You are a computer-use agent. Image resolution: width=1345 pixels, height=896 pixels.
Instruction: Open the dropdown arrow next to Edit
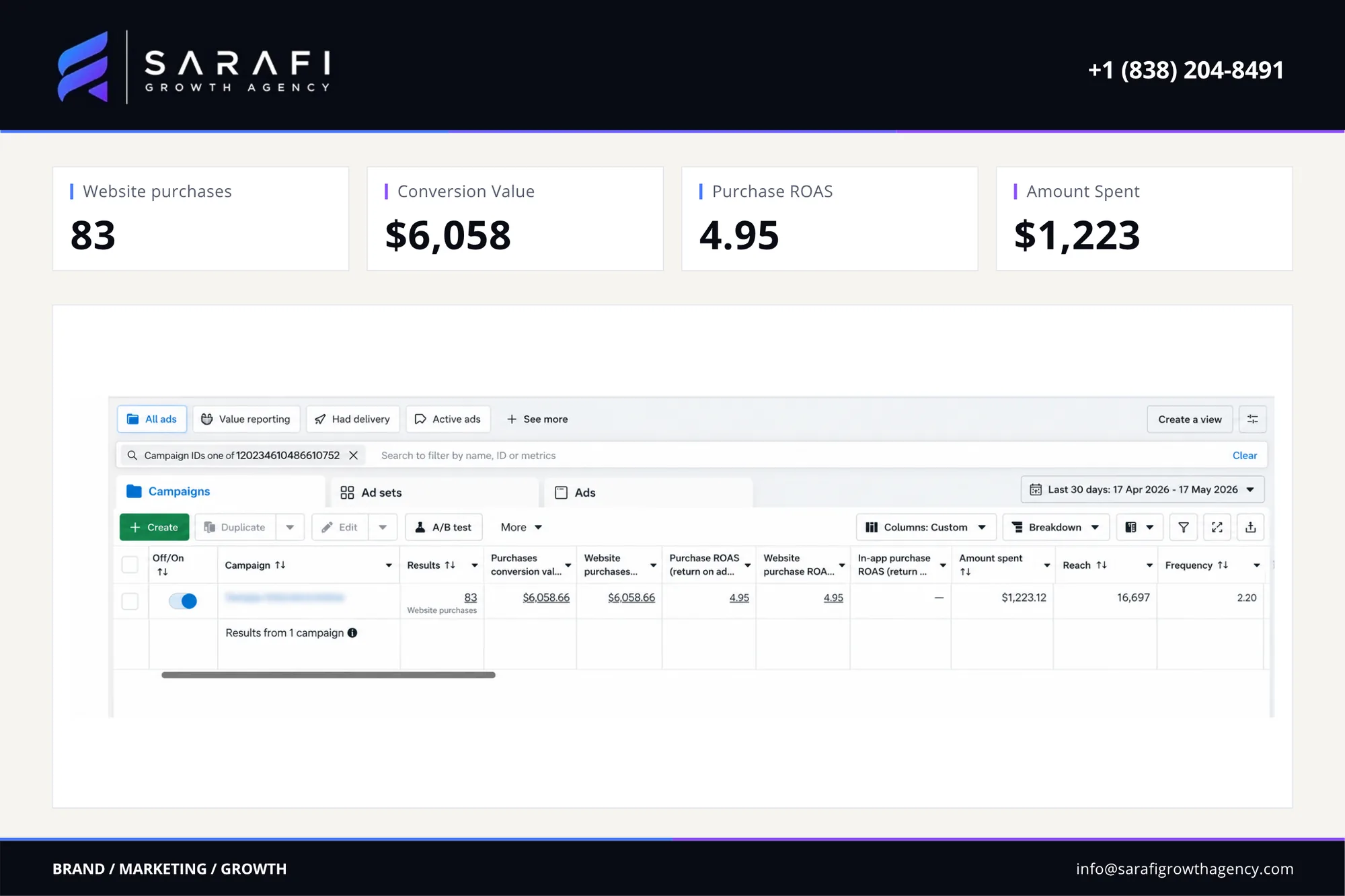(x=383, y=527)
